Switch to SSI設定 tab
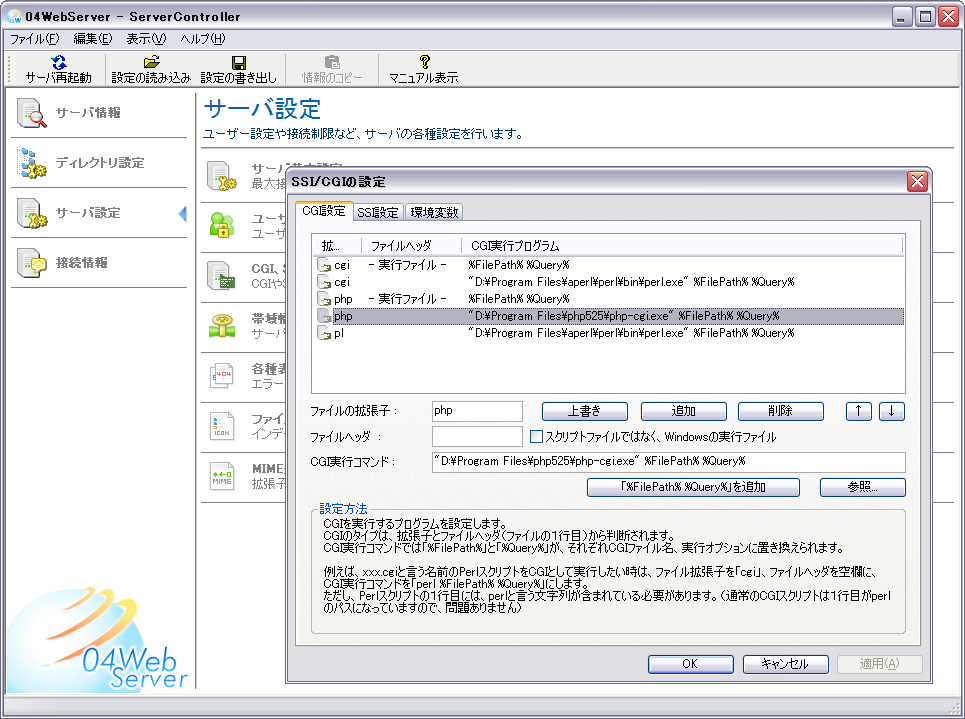The image size is (965, 719). (x=378, y=212)
